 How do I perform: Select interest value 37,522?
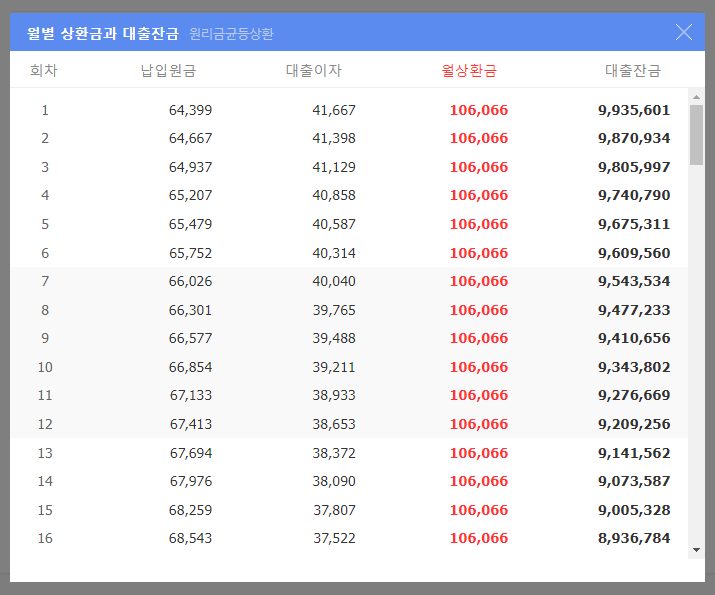pyautogui.click(x=334, y=538)
